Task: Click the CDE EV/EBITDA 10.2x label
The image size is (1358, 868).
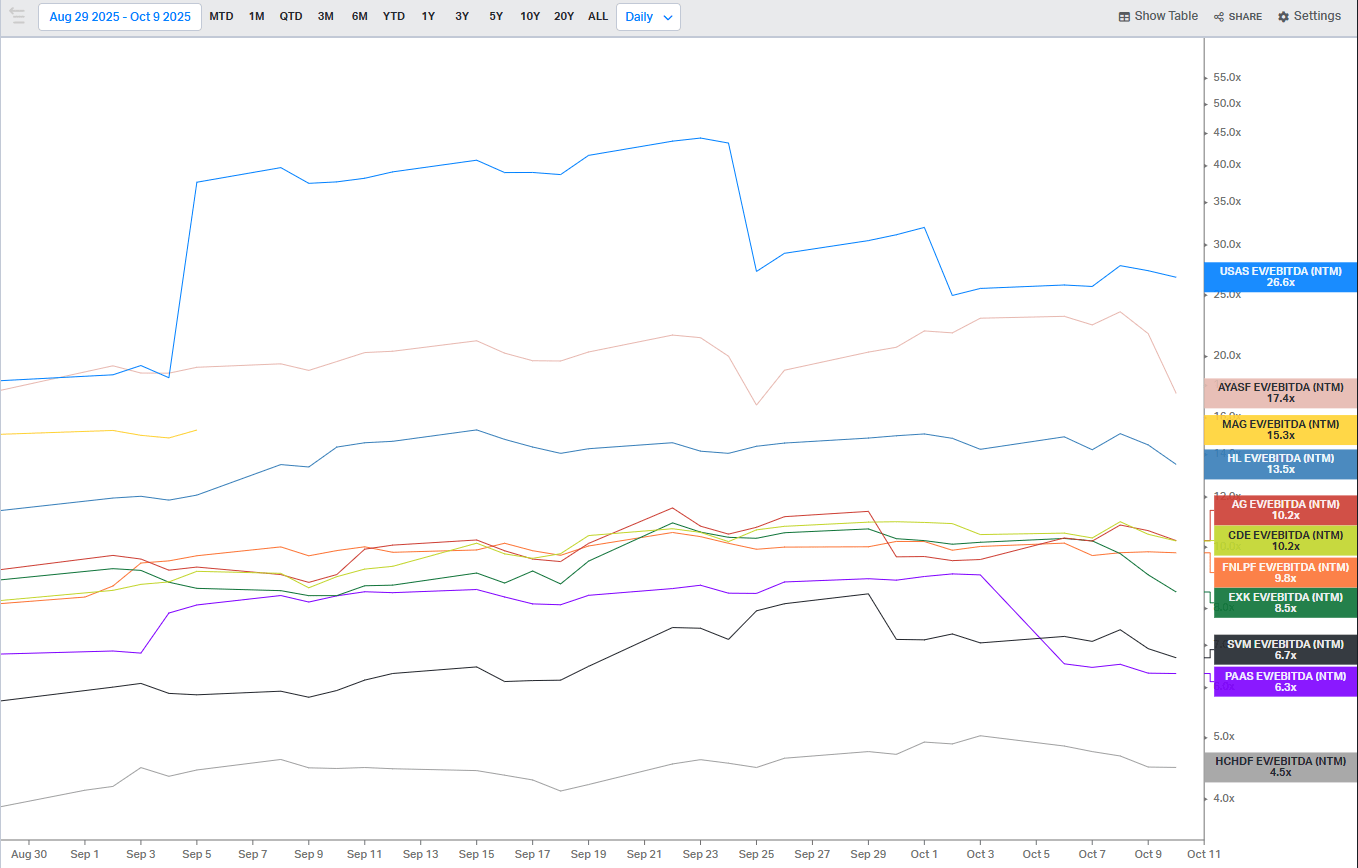Action: click(1285, 541)
